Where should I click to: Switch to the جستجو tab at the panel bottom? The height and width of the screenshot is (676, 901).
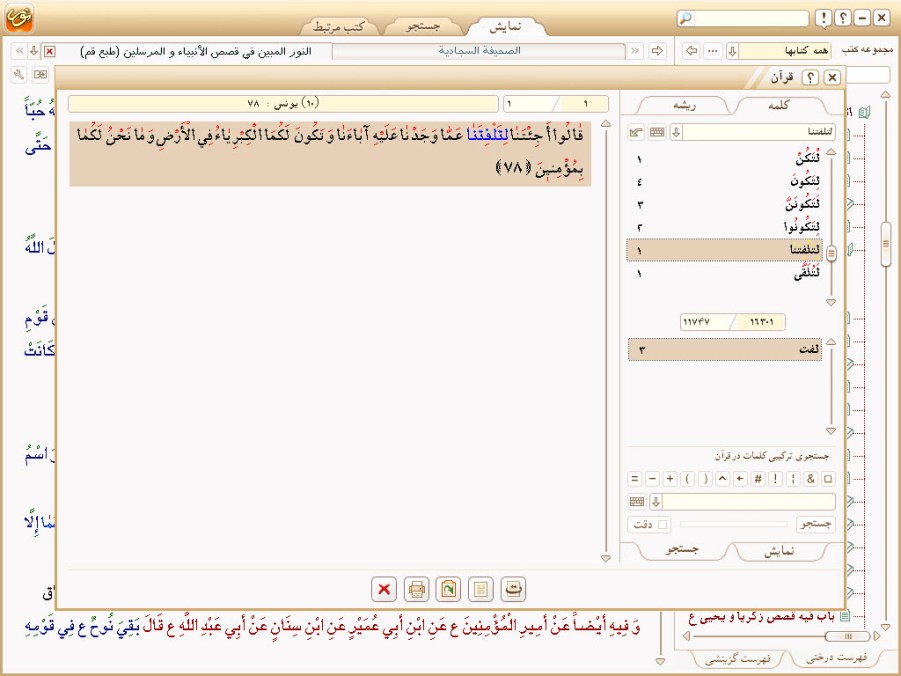683,550
